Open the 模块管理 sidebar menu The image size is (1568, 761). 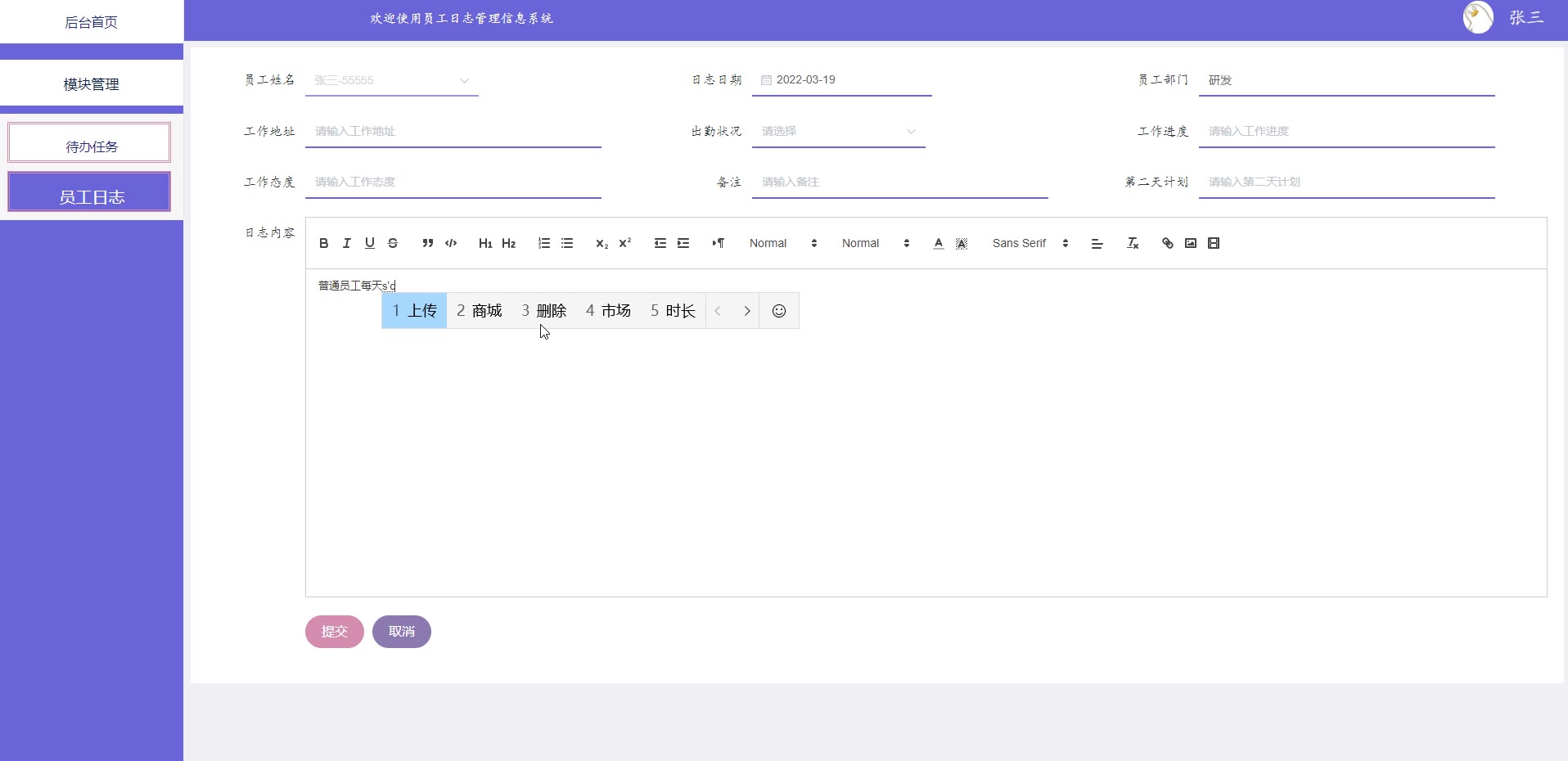pos(92,83)
